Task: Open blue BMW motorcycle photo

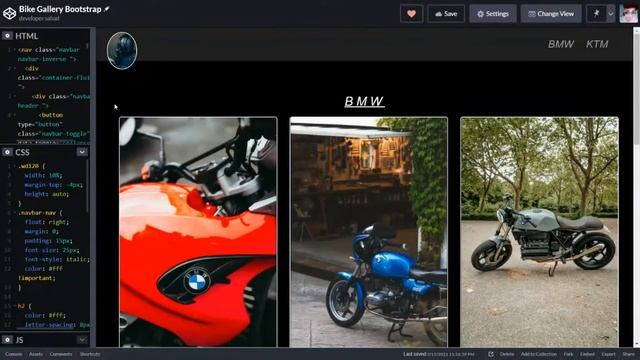Action: pyautogui.click(x=369, y=232)
